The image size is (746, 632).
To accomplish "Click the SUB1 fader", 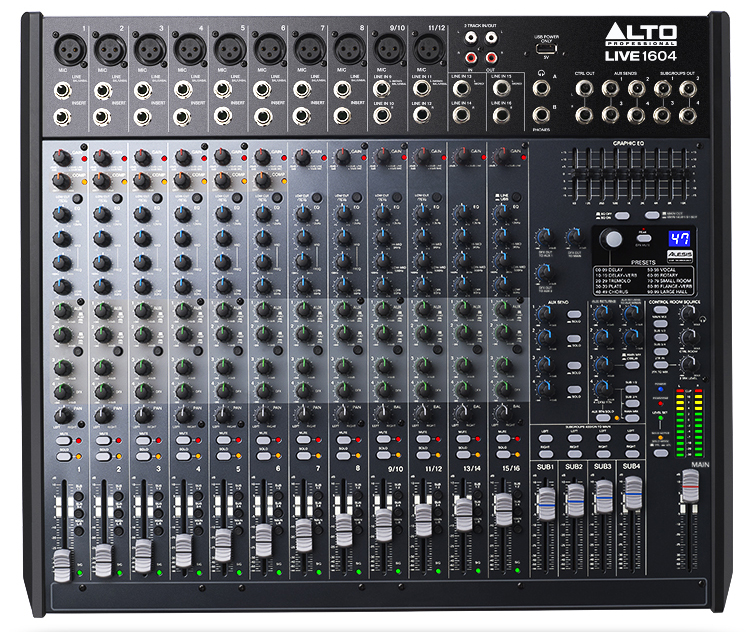I will pyautogui.click(x=546, y=503).
